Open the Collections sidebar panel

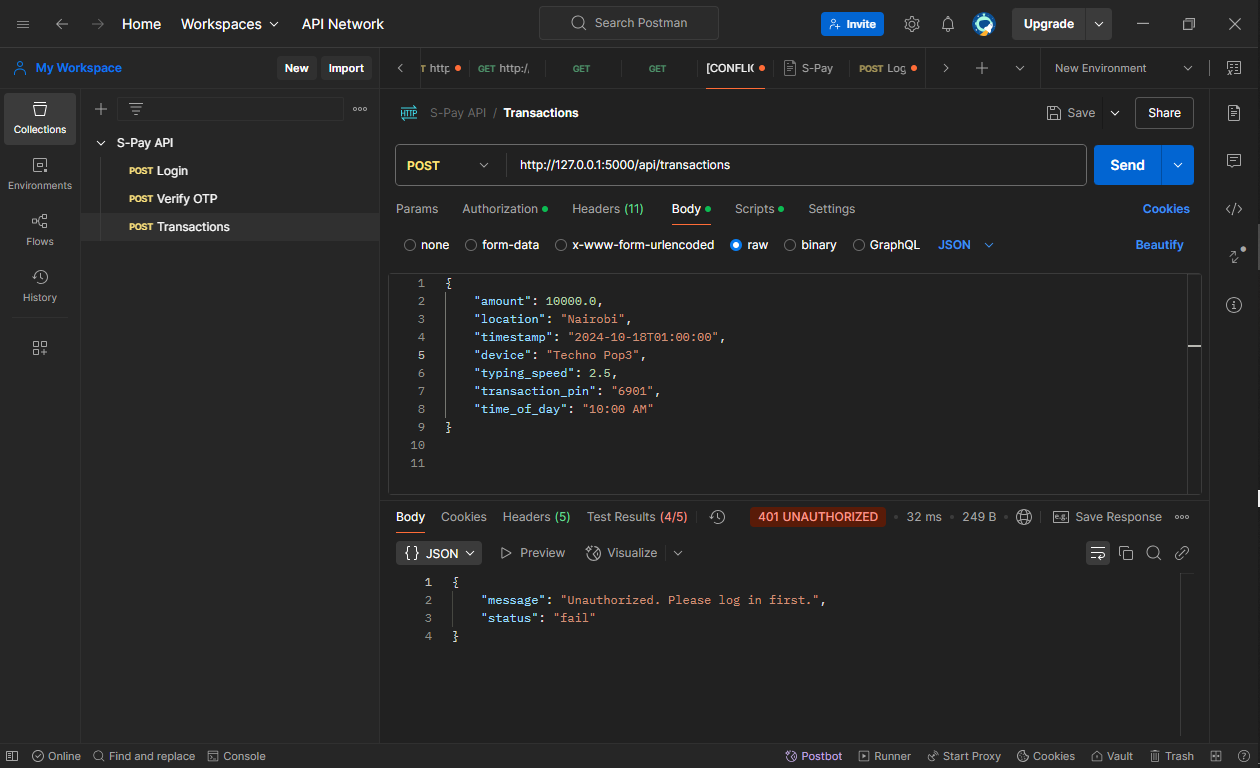click(x=40, y=118)
